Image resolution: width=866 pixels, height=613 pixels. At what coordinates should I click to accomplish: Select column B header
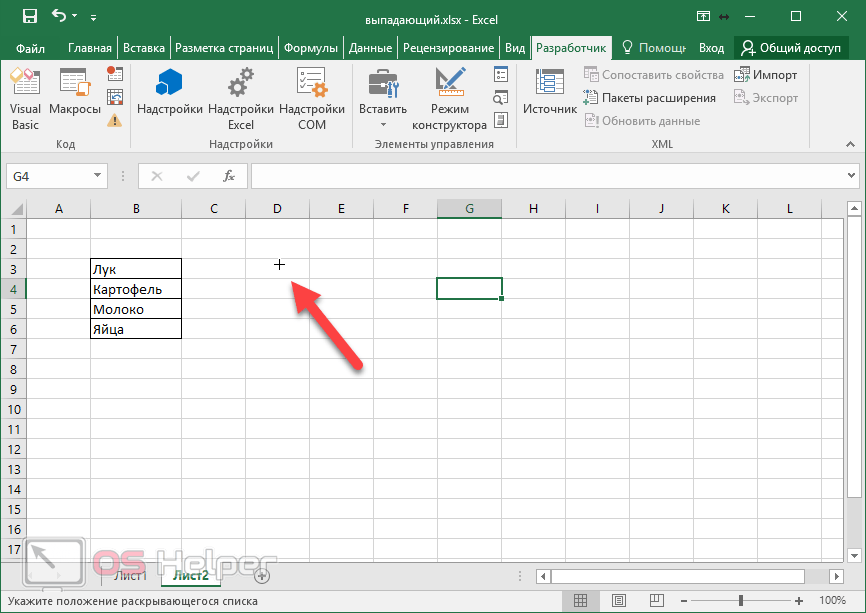point(136,209)
